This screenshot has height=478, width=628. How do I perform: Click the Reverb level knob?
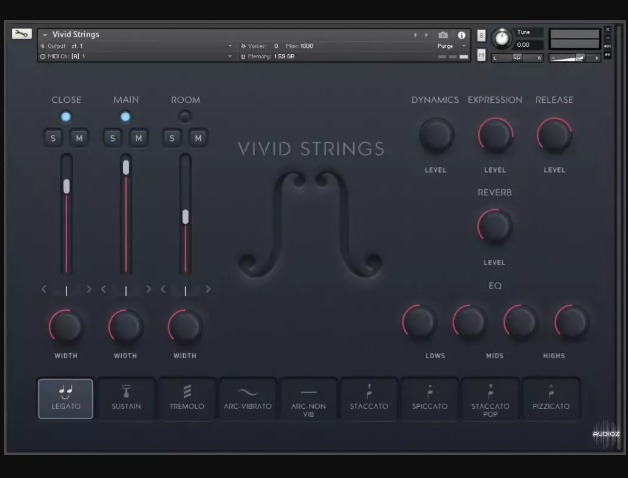[495, 226]
